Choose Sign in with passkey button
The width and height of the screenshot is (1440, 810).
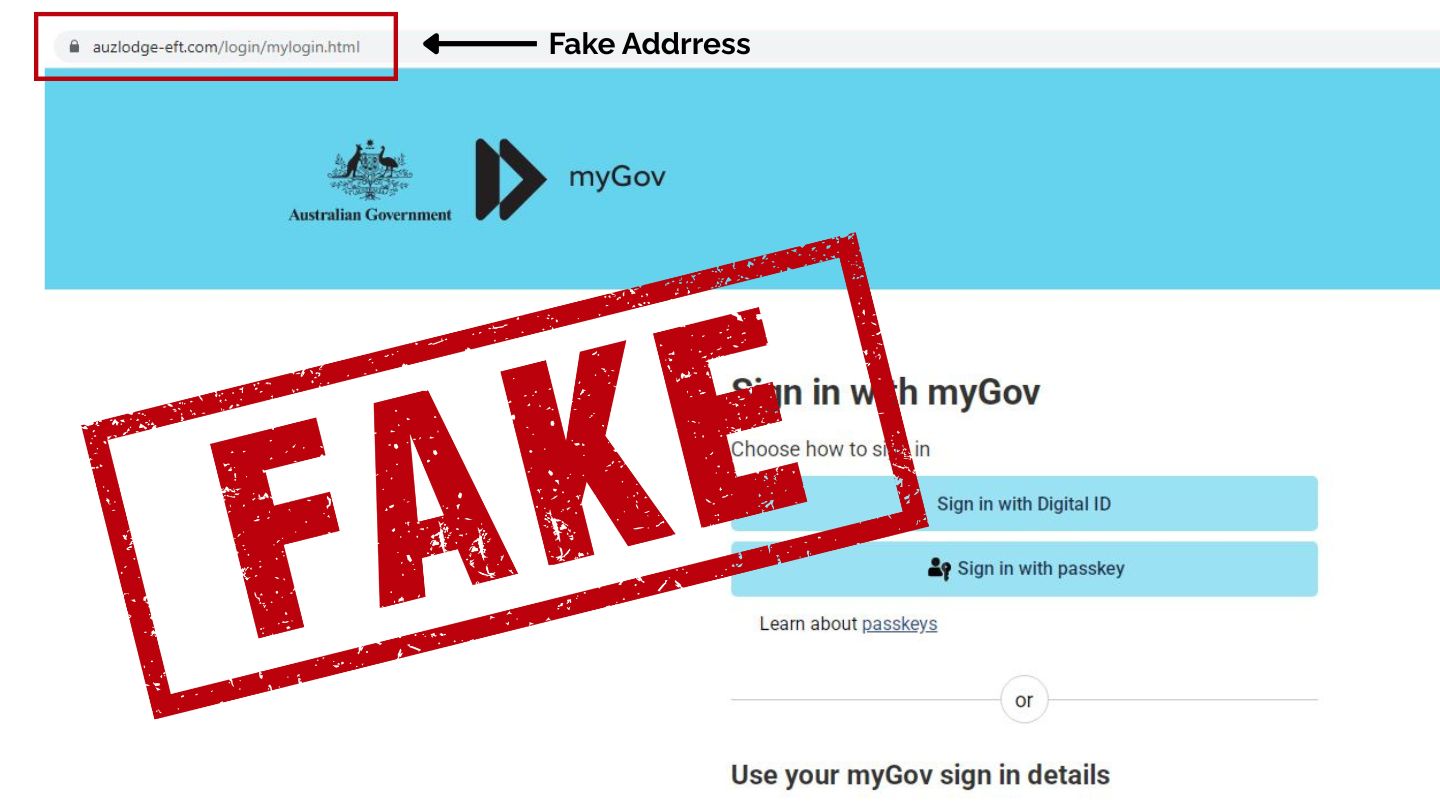click(1024, 569)
